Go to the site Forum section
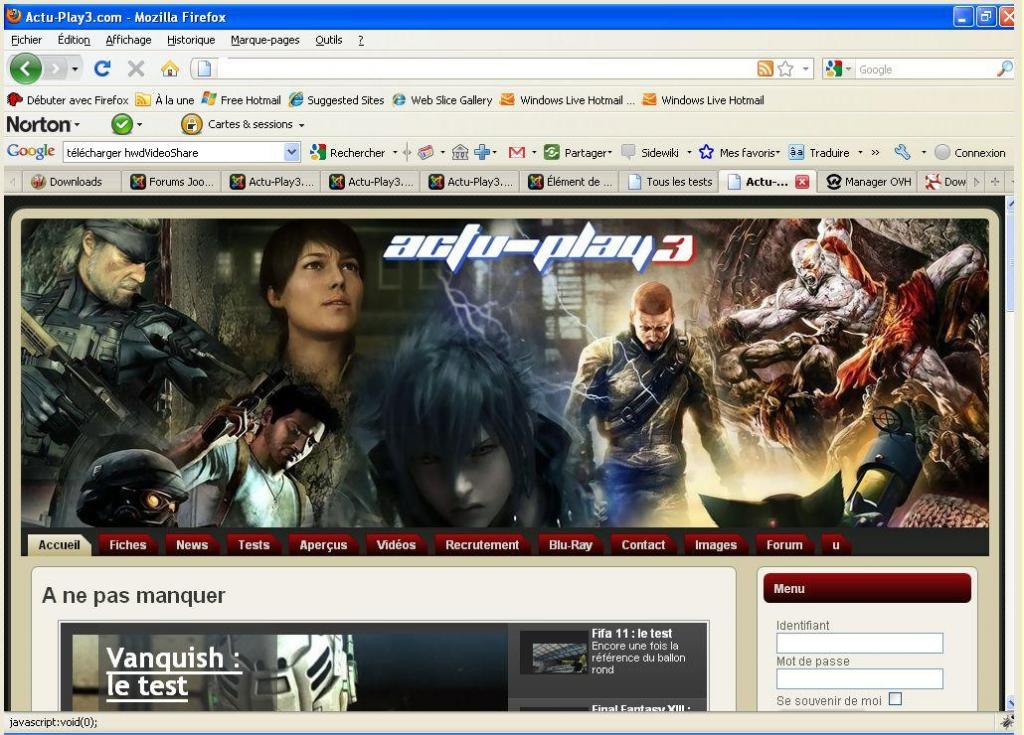Screen dimensions: 1024x735 coord(784,544)
